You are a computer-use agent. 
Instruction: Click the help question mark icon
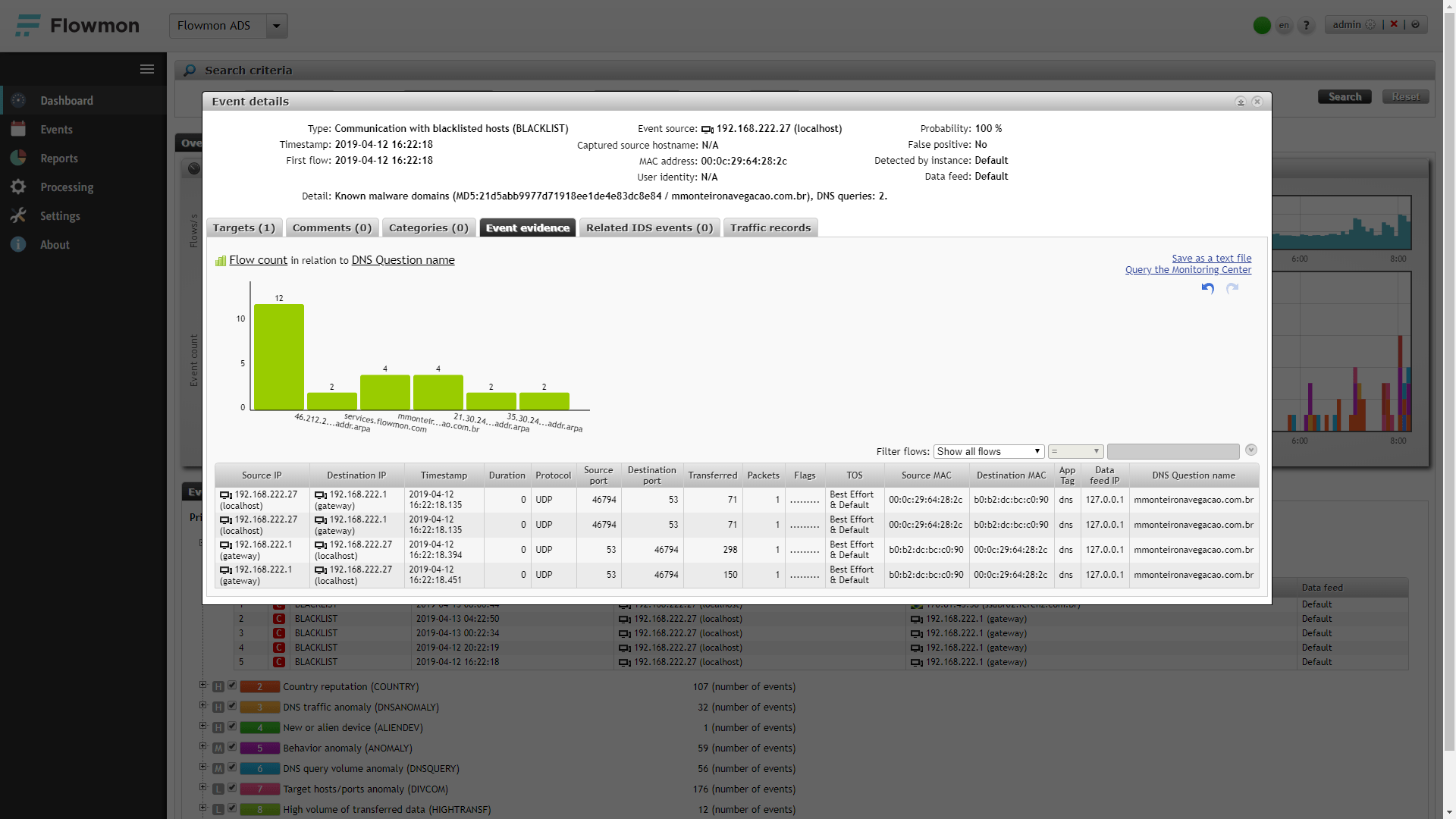pos(1306,25)
